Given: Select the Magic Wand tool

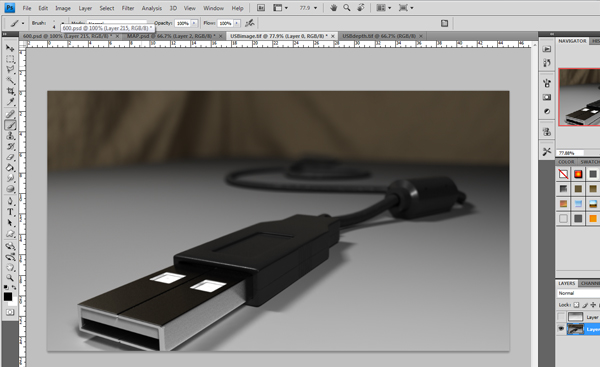Looking at the screenshot, I should point(10,80).
